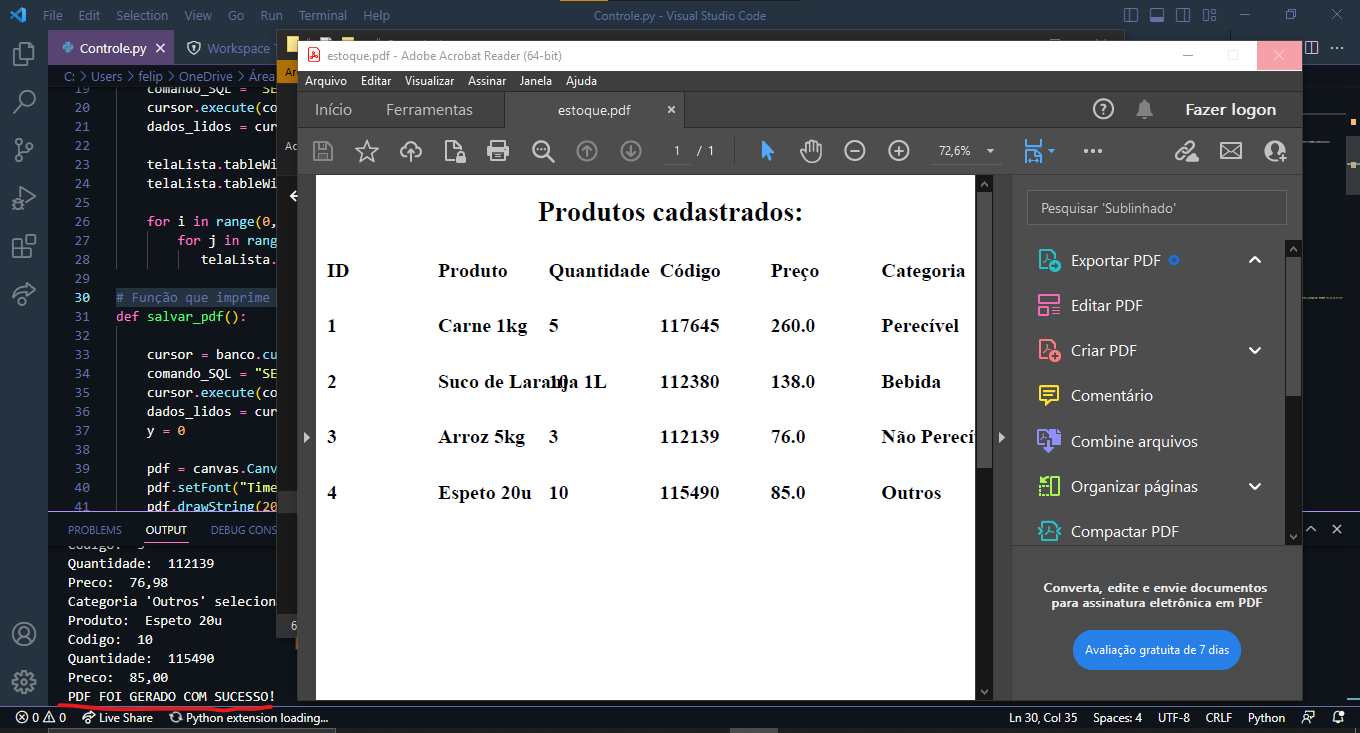Start the Avaliação gratuita de 7 dias
The height and width of the screenshot is (733, 1360).
pos(1156,649)
